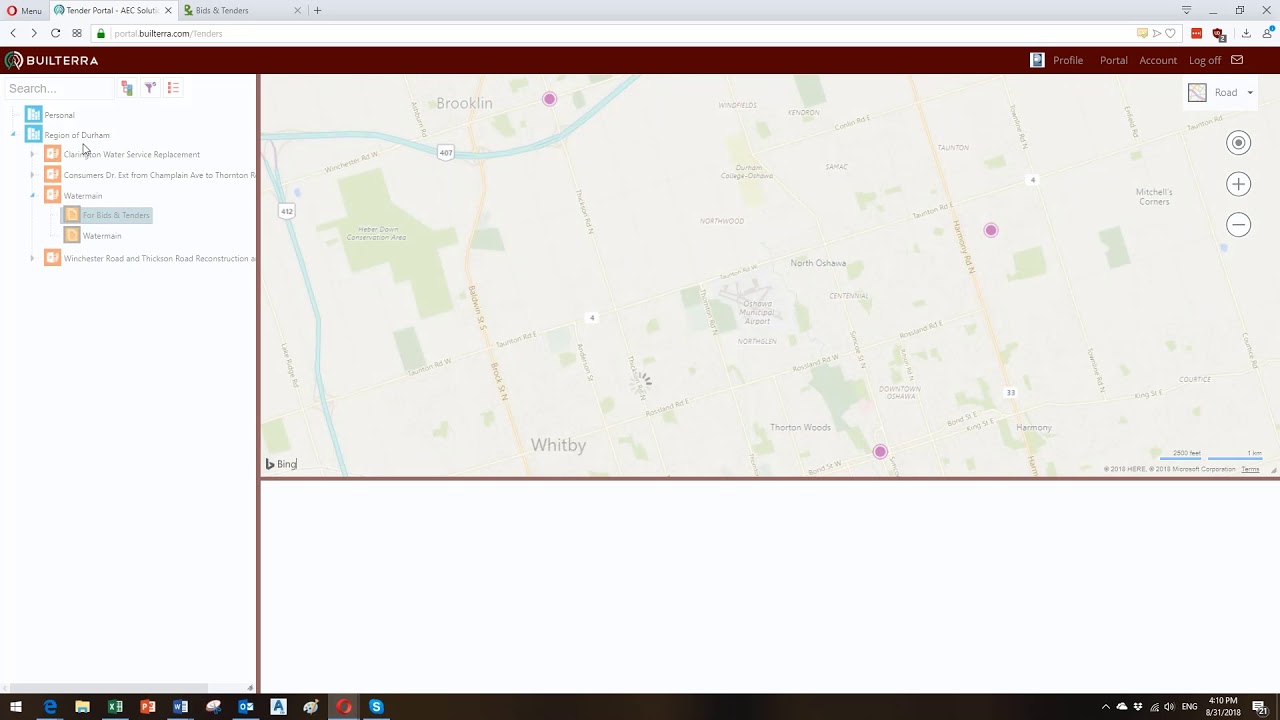
Task: Open the tree structure view icon
Action: pos(127,88)
